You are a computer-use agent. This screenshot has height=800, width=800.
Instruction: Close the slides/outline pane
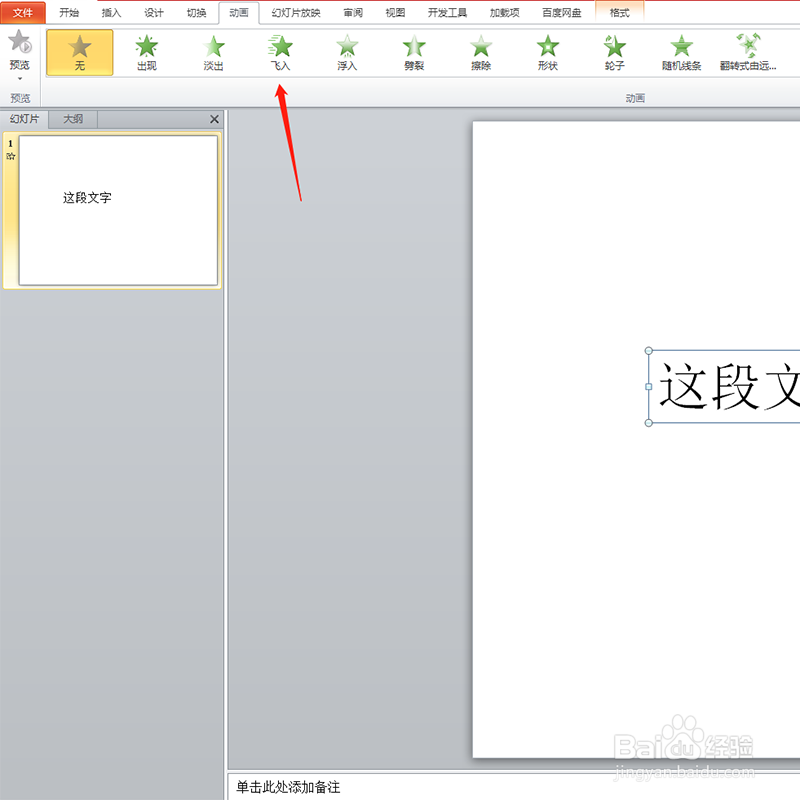[x=214, y=119]
